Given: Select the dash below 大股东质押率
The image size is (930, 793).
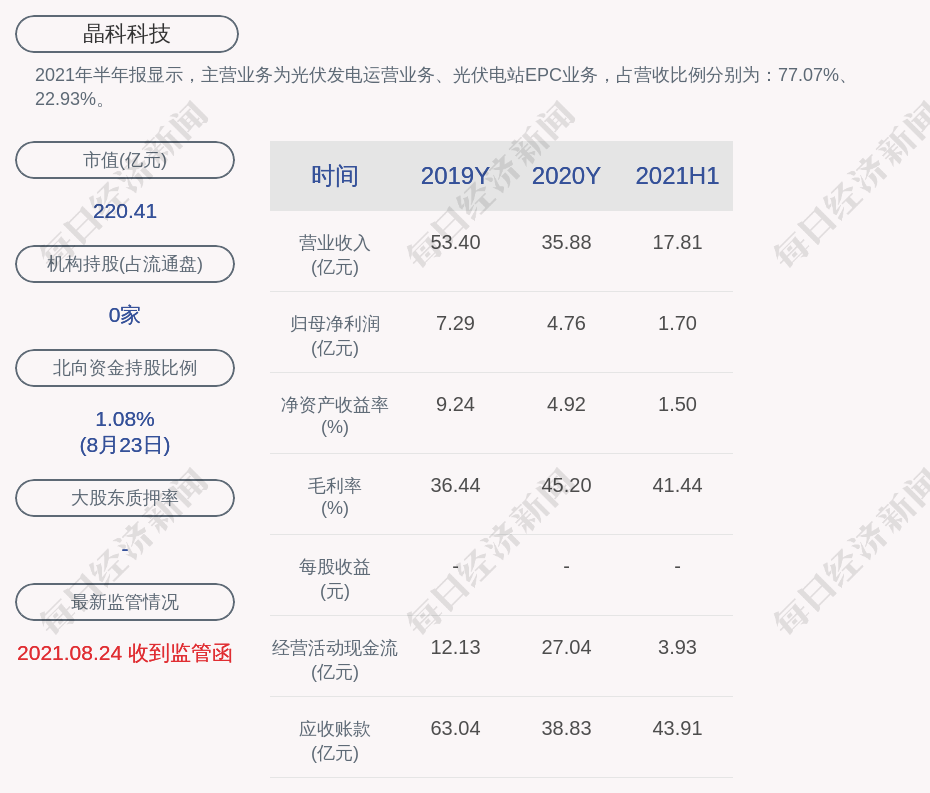Looking at the screenshot, I should [125, 550].
